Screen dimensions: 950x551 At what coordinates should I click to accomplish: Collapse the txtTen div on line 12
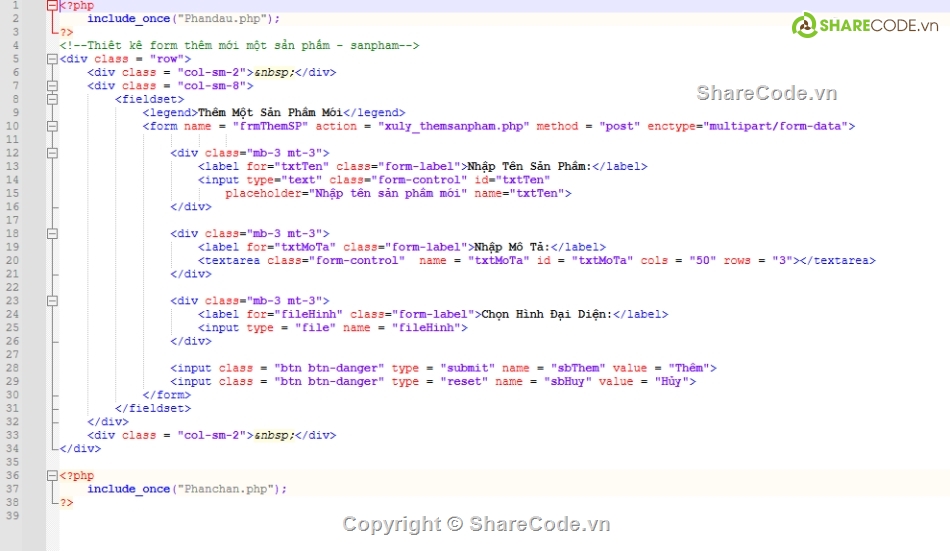pyautogui.click(x=52, y=153)
